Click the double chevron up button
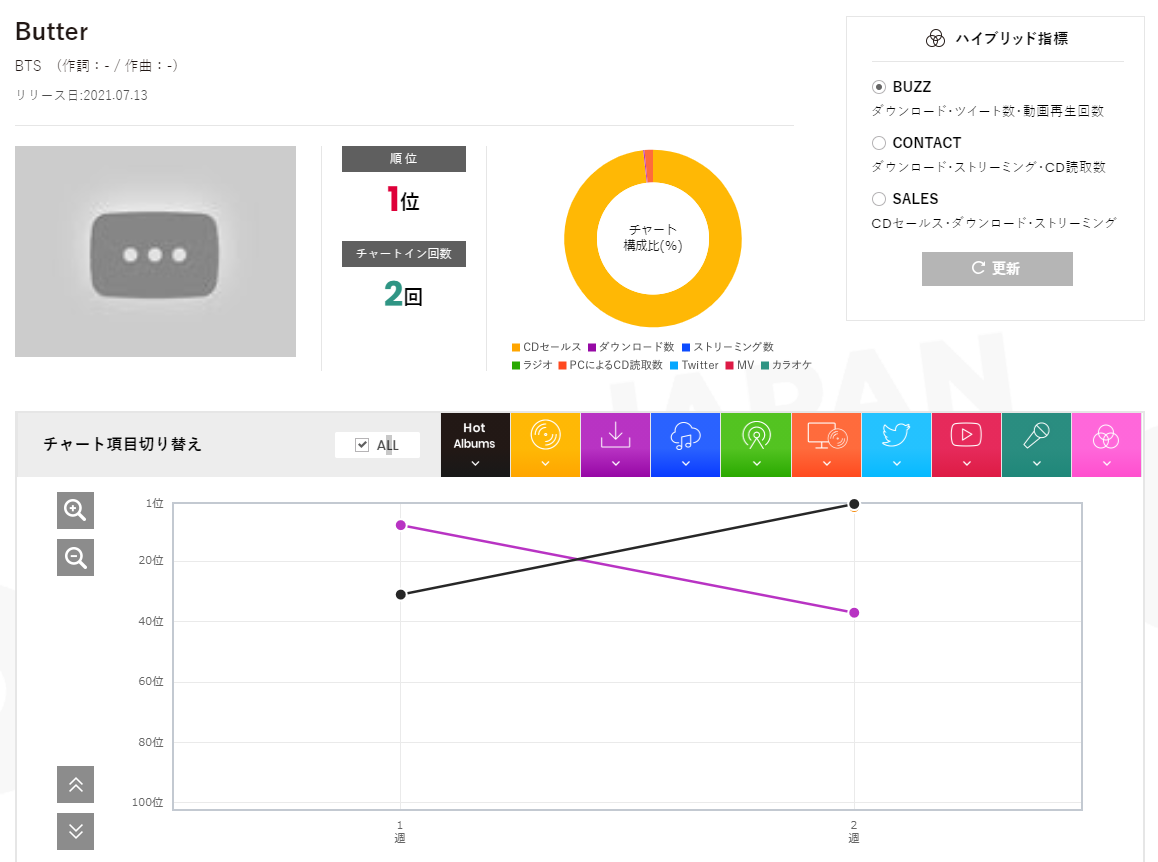 (75, 784)
